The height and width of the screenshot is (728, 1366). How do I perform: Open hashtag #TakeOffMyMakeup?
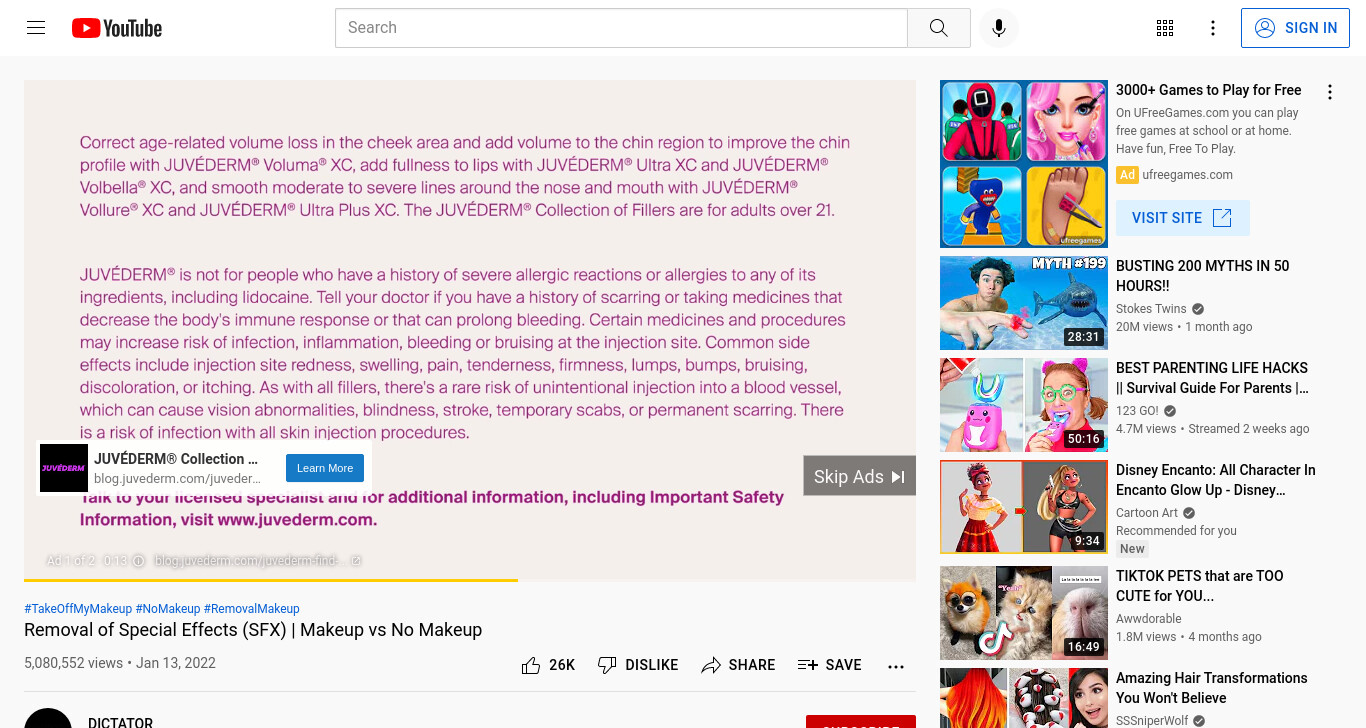pos(78,609)
